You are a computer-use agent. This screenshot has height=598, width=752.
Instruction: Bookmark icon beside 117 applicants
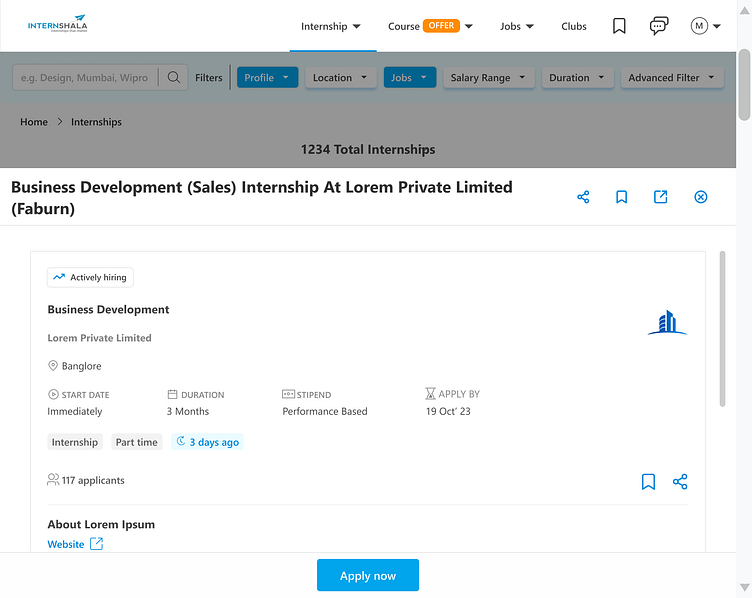click(x=648, y=482)
